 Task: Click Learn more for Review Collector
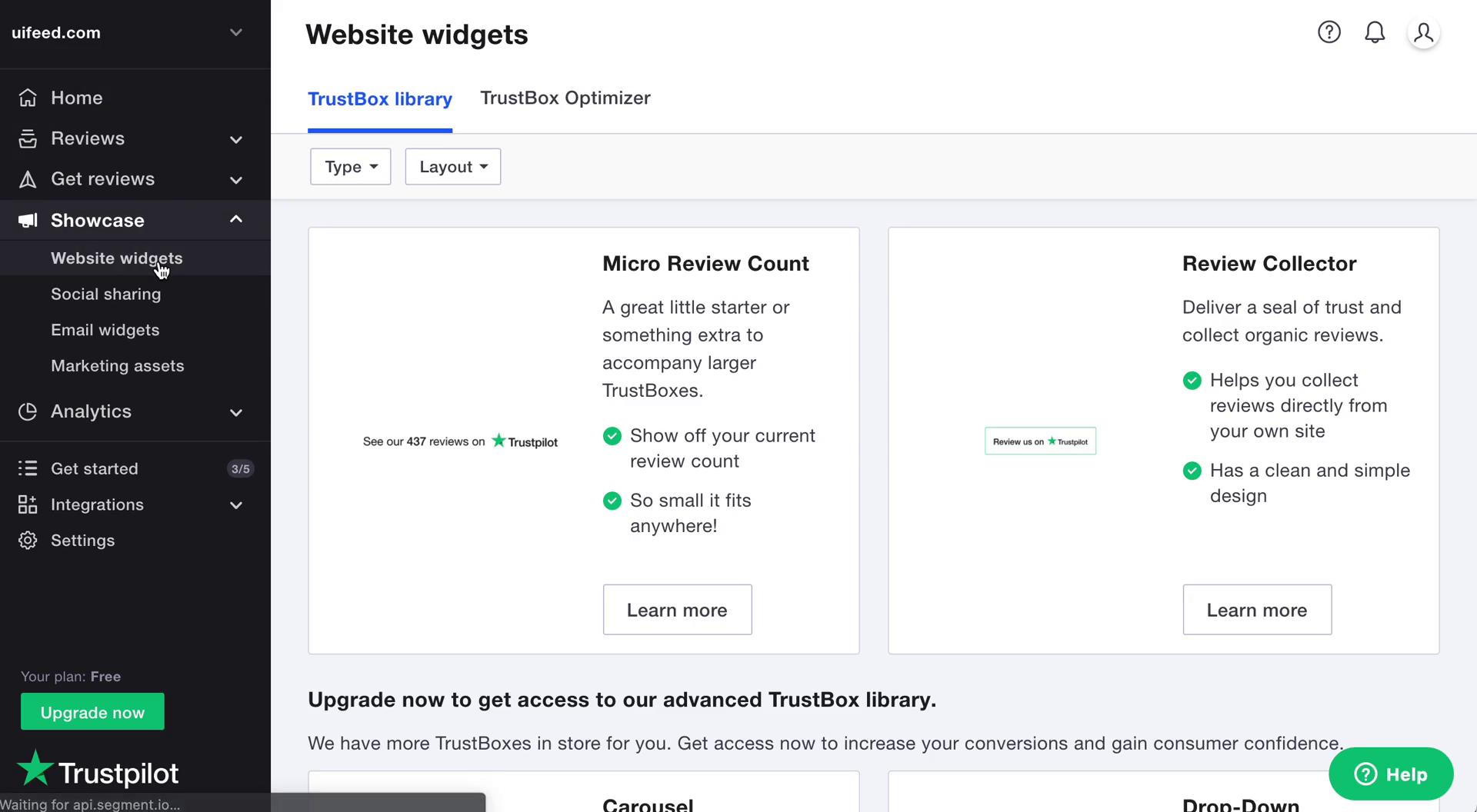click(1257, 610)
